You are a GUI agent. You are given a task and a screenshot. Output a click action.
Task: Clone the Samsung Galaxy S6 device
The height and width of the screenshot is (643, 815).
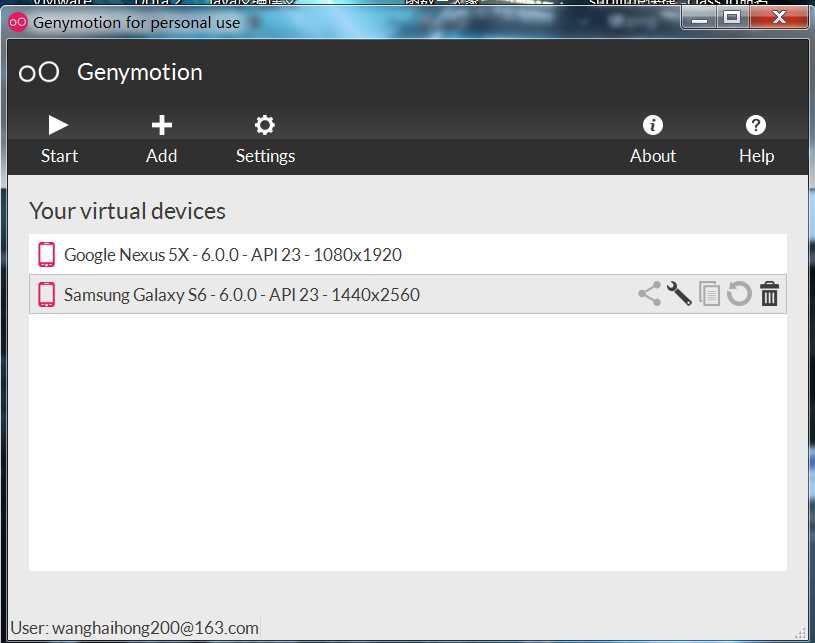coord(709,294)
